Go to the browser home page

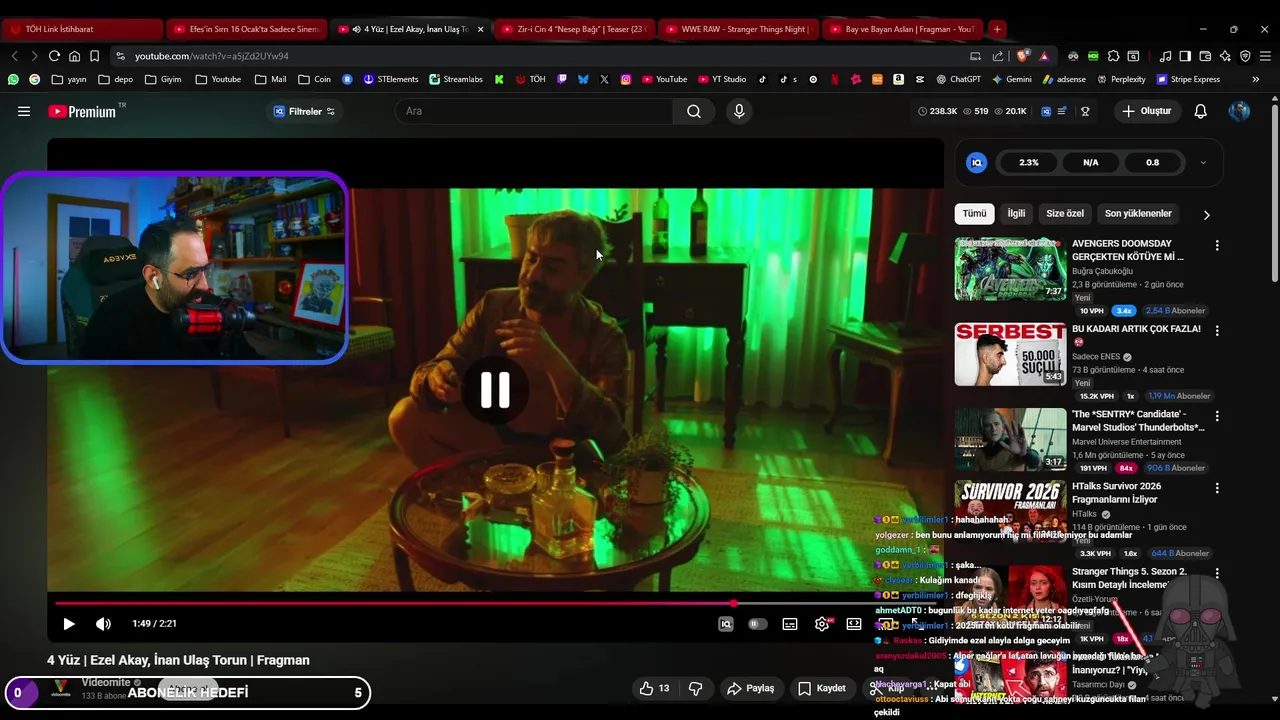point(74,56)
